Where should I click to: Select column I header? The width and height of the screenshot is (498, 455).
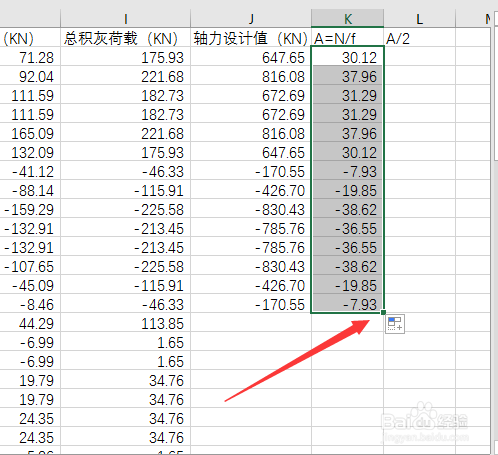tap(125, 18)
